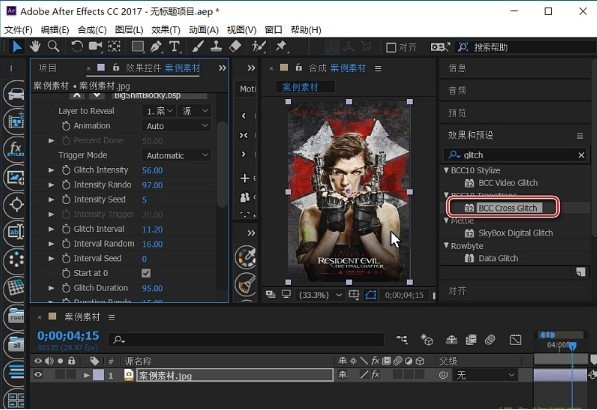Click the composition flowchart timeline icon
Screen dimensions: 597x410
click(402, 339)
